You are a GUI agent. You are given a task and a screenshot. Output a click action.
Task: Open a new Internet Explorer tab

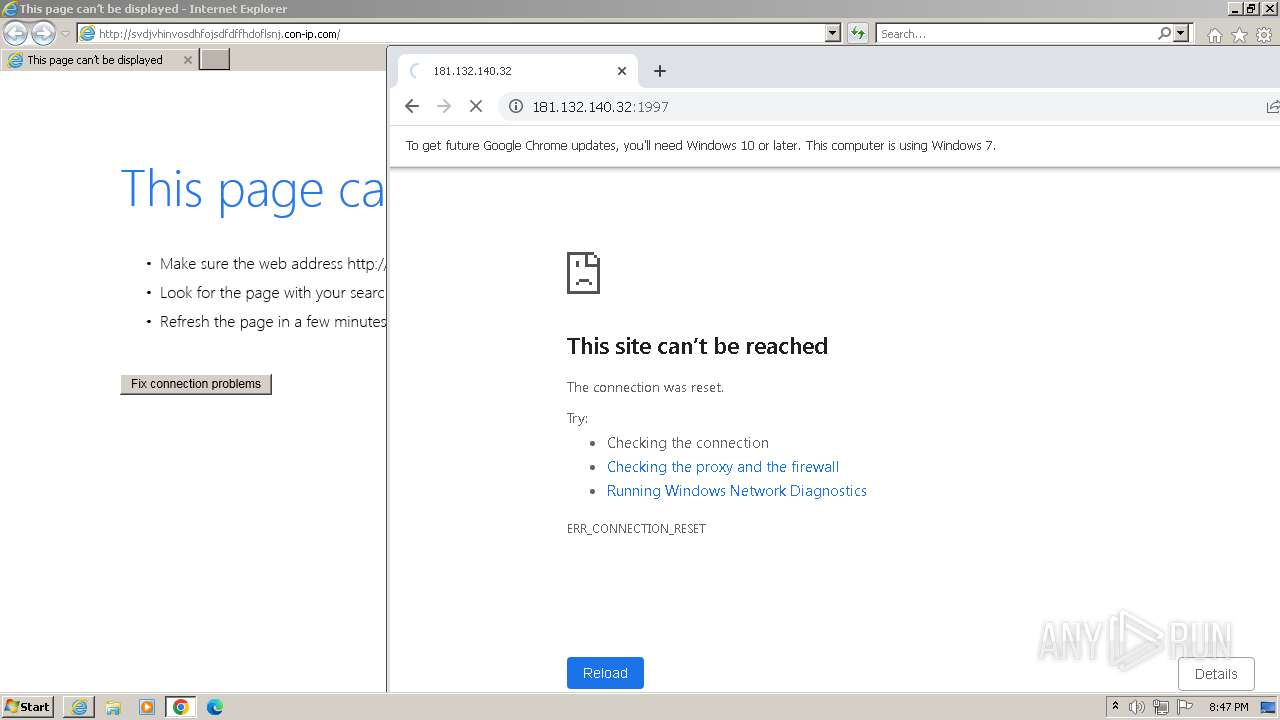215,60
